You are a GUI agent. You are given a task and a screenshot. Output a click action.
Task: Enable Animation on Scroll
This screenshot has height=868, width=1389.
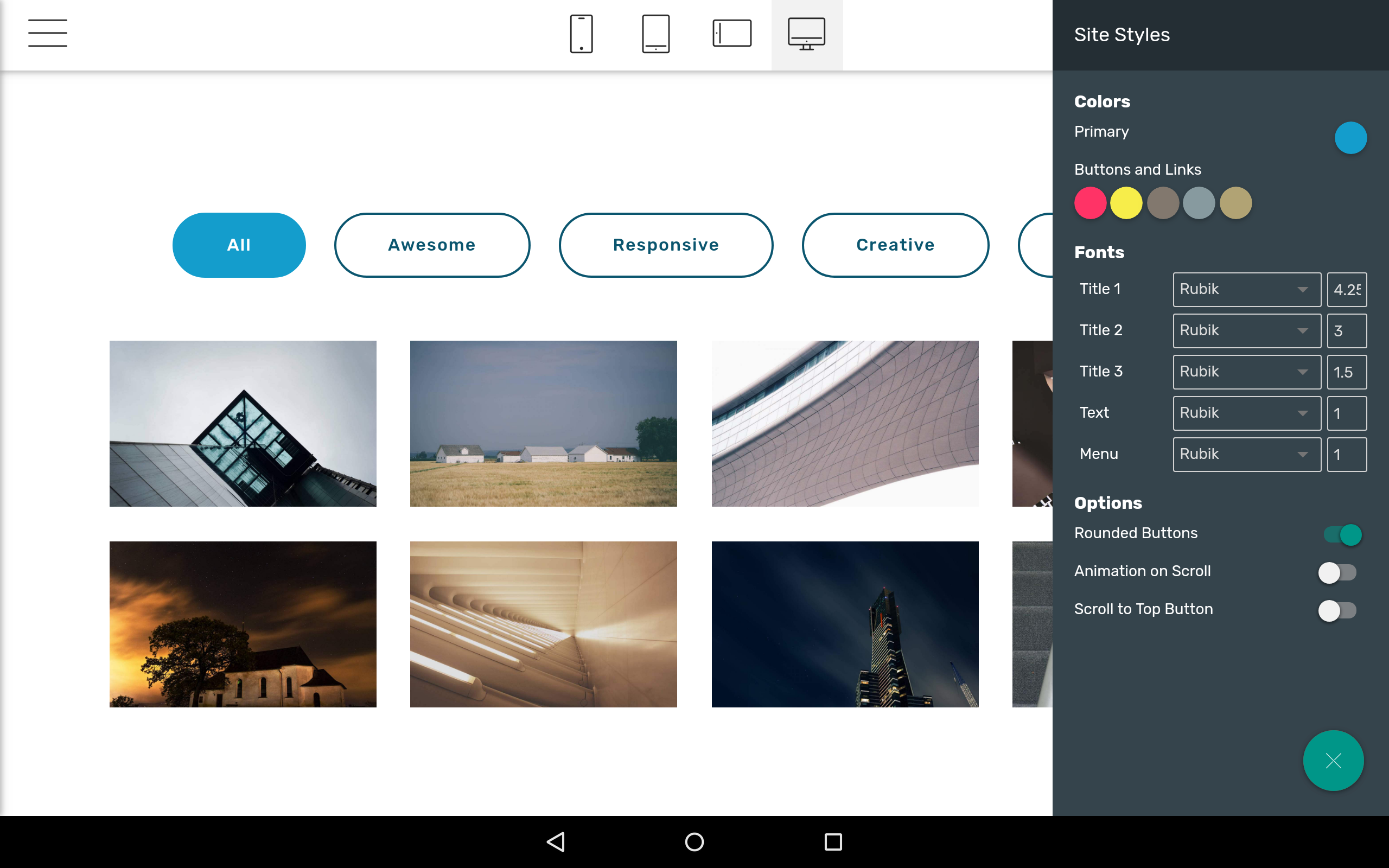1337,572
